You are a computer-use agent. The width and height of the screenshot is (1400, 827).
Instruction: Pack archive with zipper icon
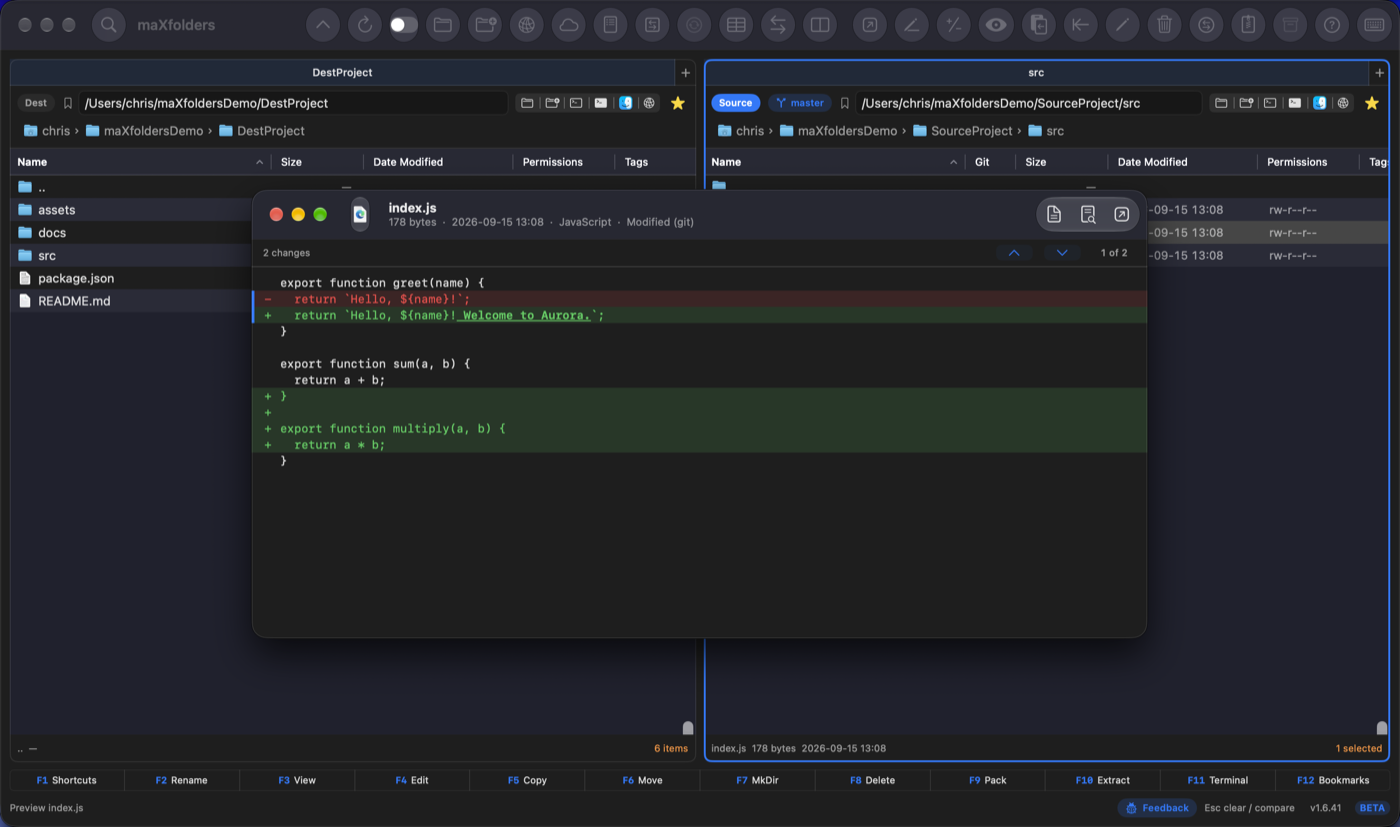pyautogui.click(x=1248, y=25)
